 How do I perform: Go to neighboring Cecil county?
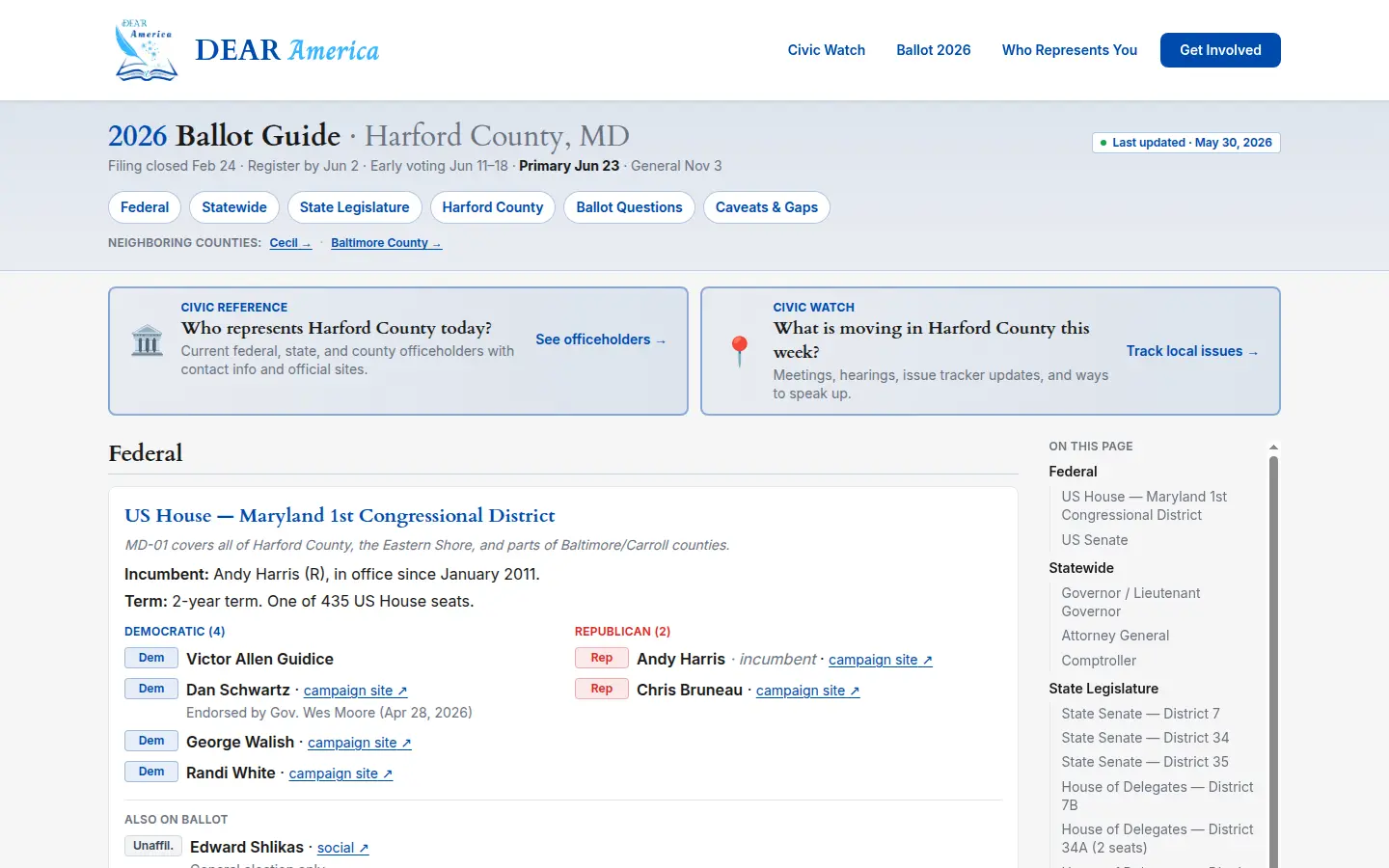point(290,243)
